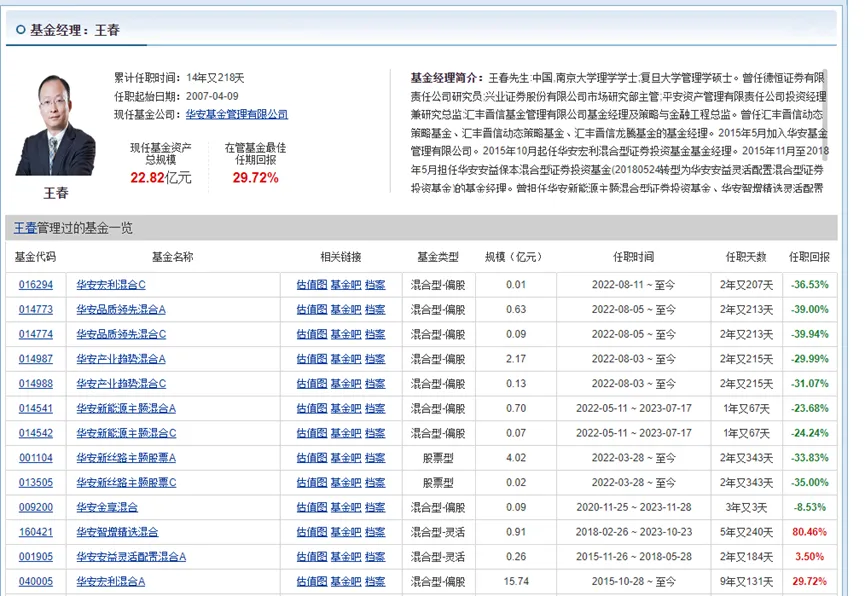Open 估值图 for fund 001104

coord(312,458)
